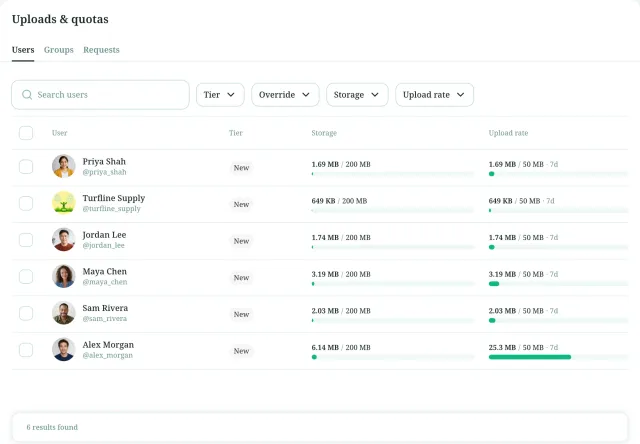Open the Storage filter dropdown

tap(357, 95)
